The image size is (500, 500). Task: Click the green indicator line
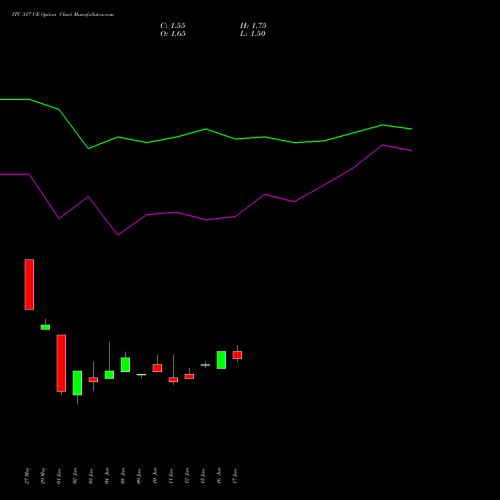pyautogui.click(x=206, y=129)
